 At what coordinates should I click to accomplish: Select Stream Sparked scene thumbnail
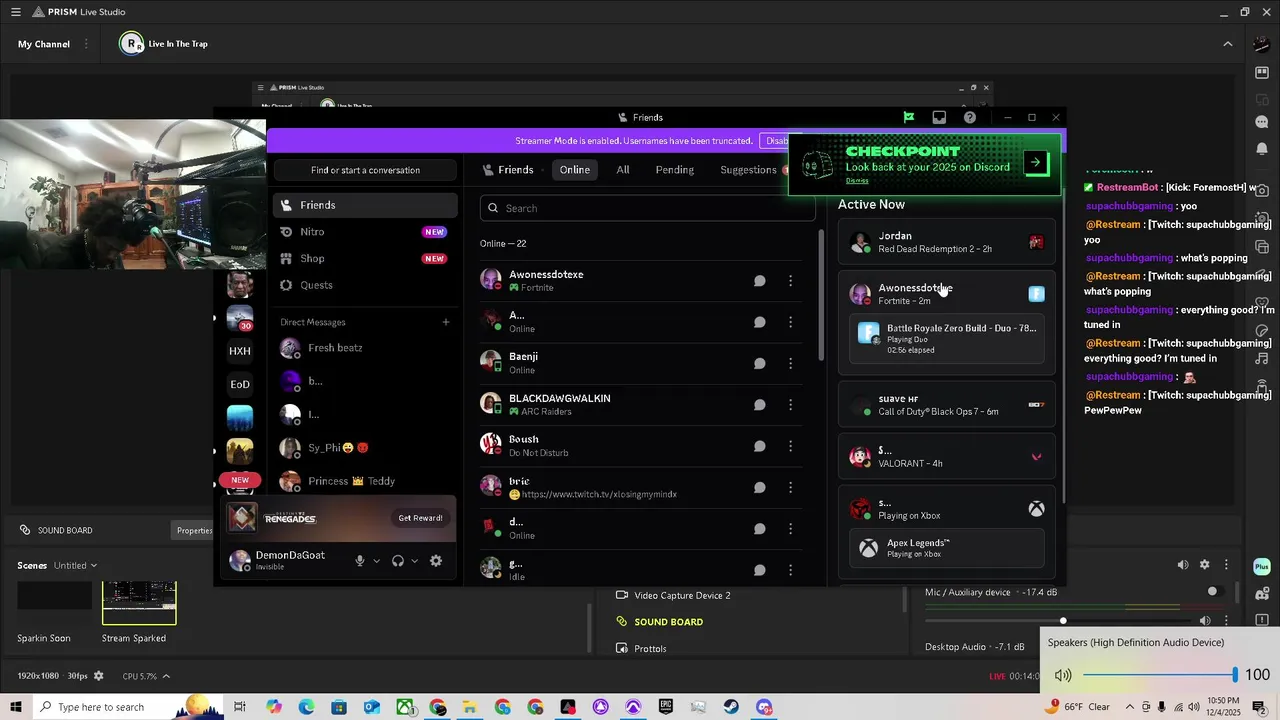tap(139, 602)
